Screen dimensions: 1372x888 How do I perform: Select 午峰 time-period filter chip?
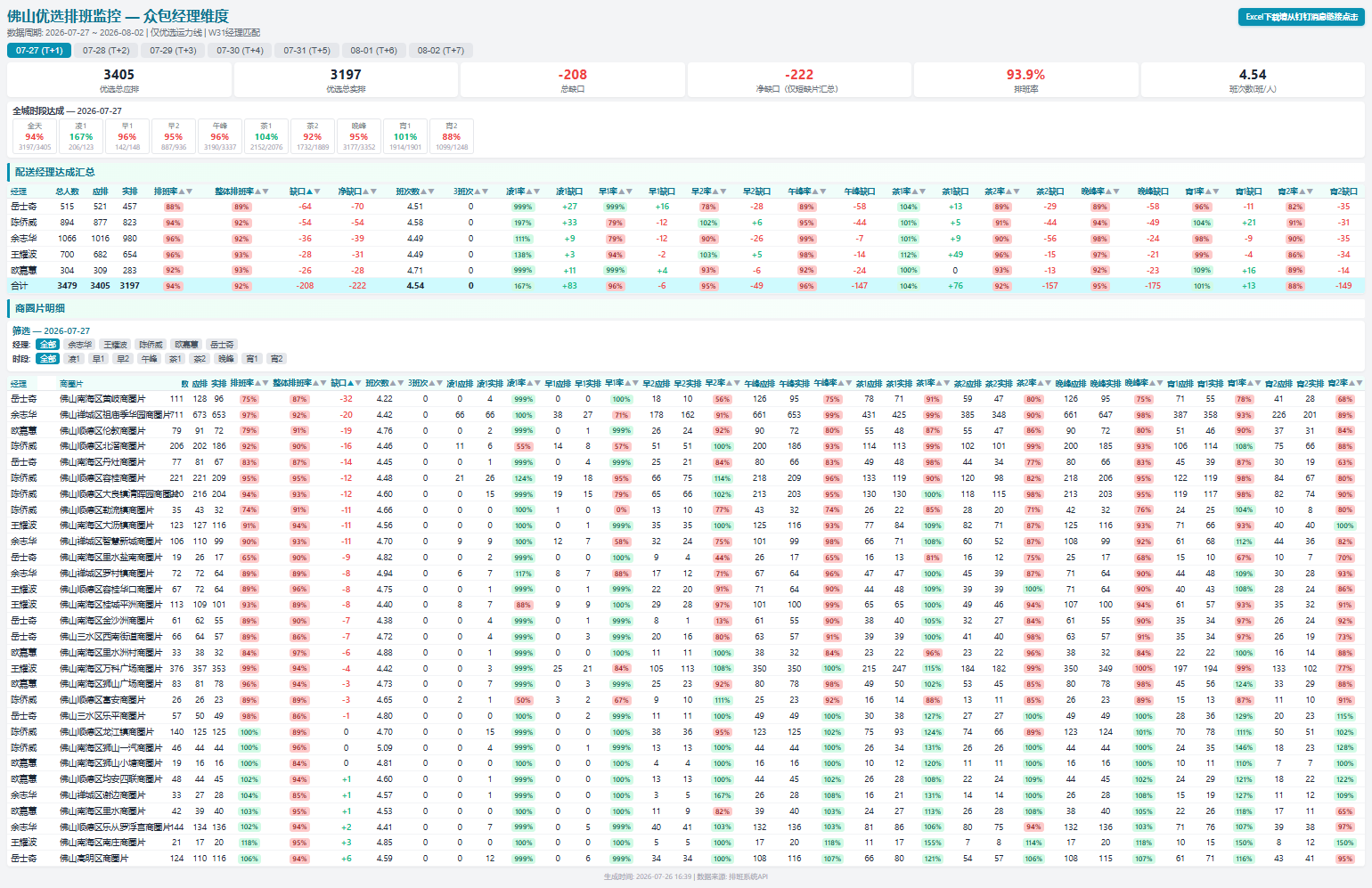150,359
